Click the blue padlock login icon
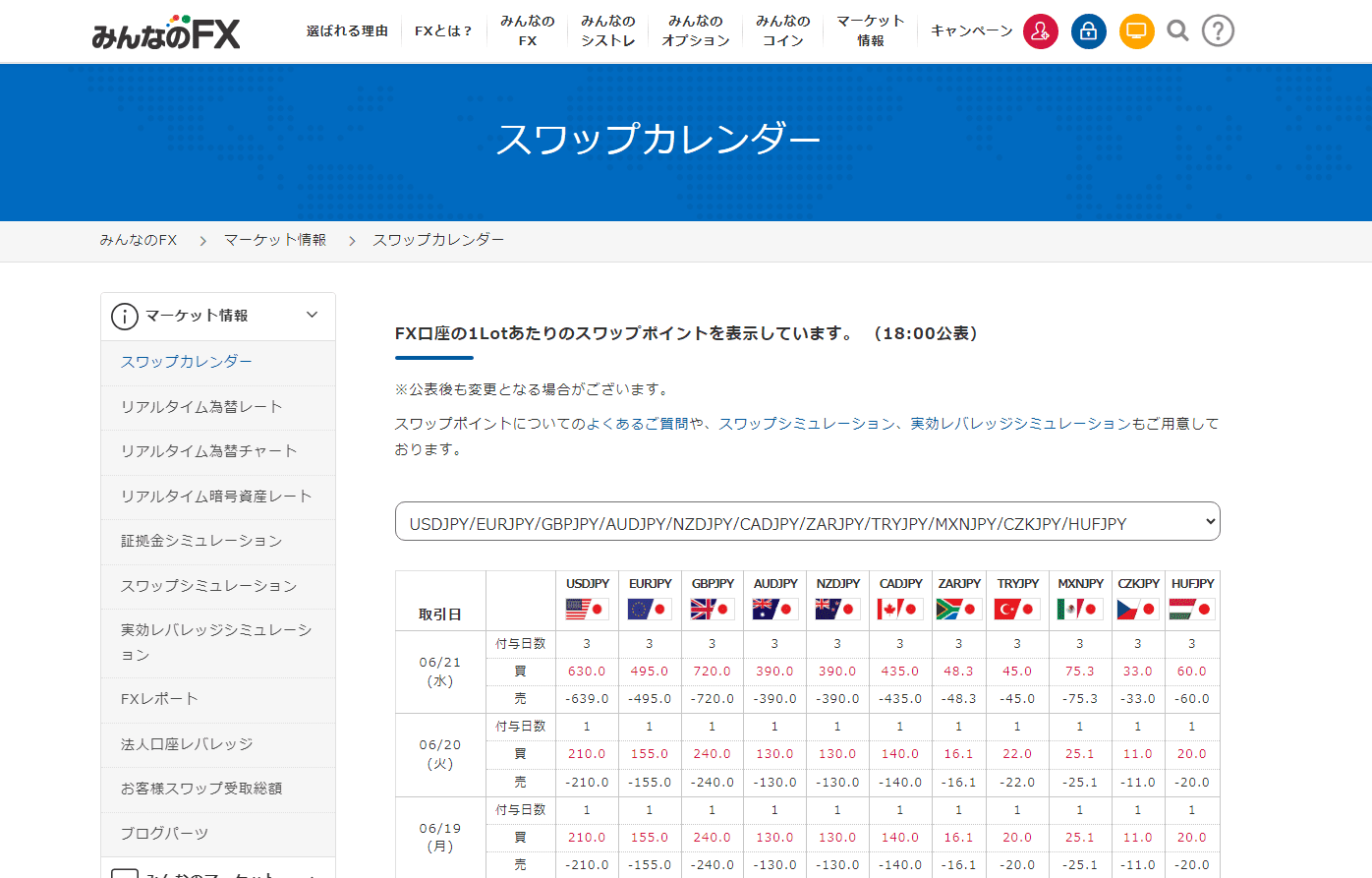 coord(1088,31)
